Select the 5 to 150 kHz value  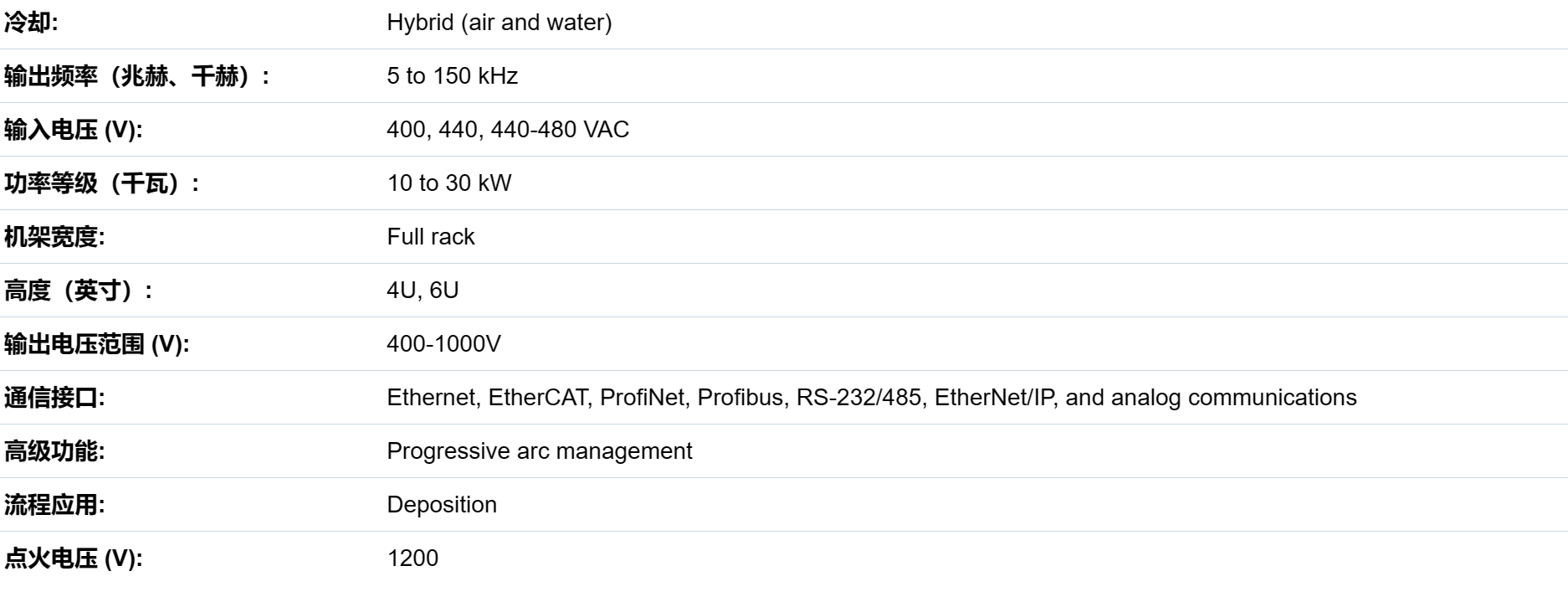(x=453, y=76)
